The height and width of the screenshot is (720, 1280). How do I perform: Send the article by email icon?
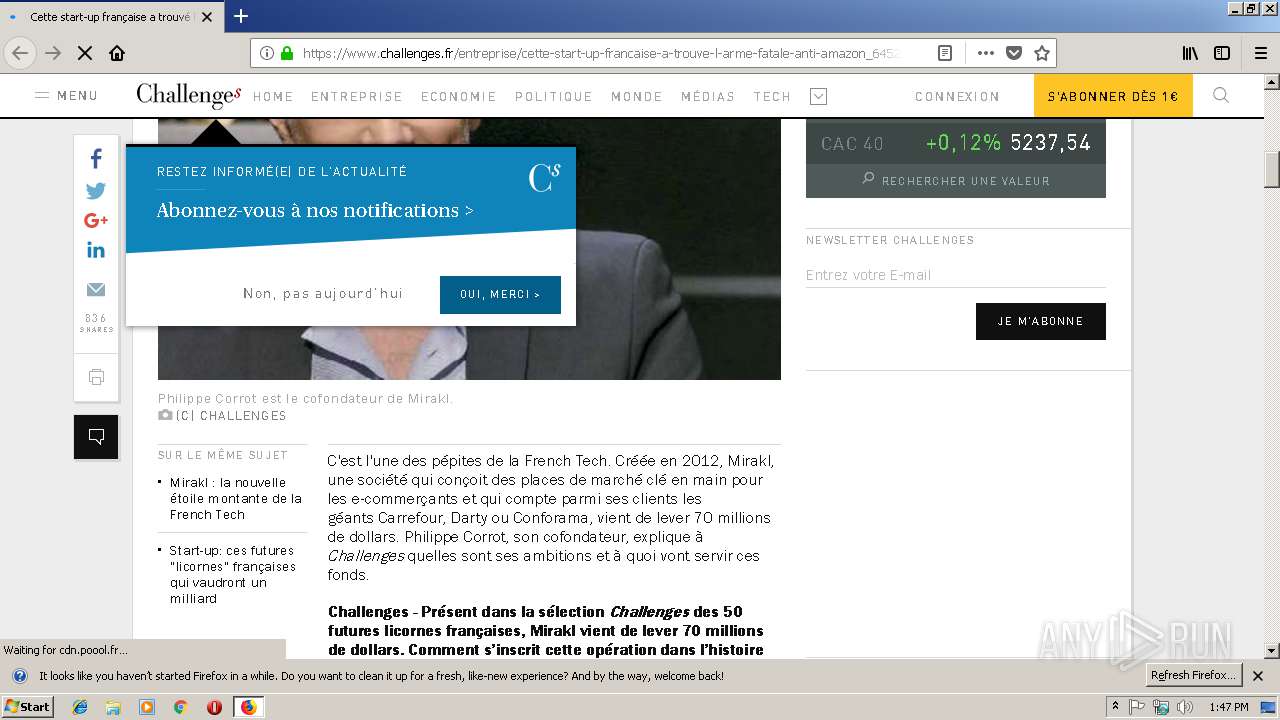tap(96, 289)
